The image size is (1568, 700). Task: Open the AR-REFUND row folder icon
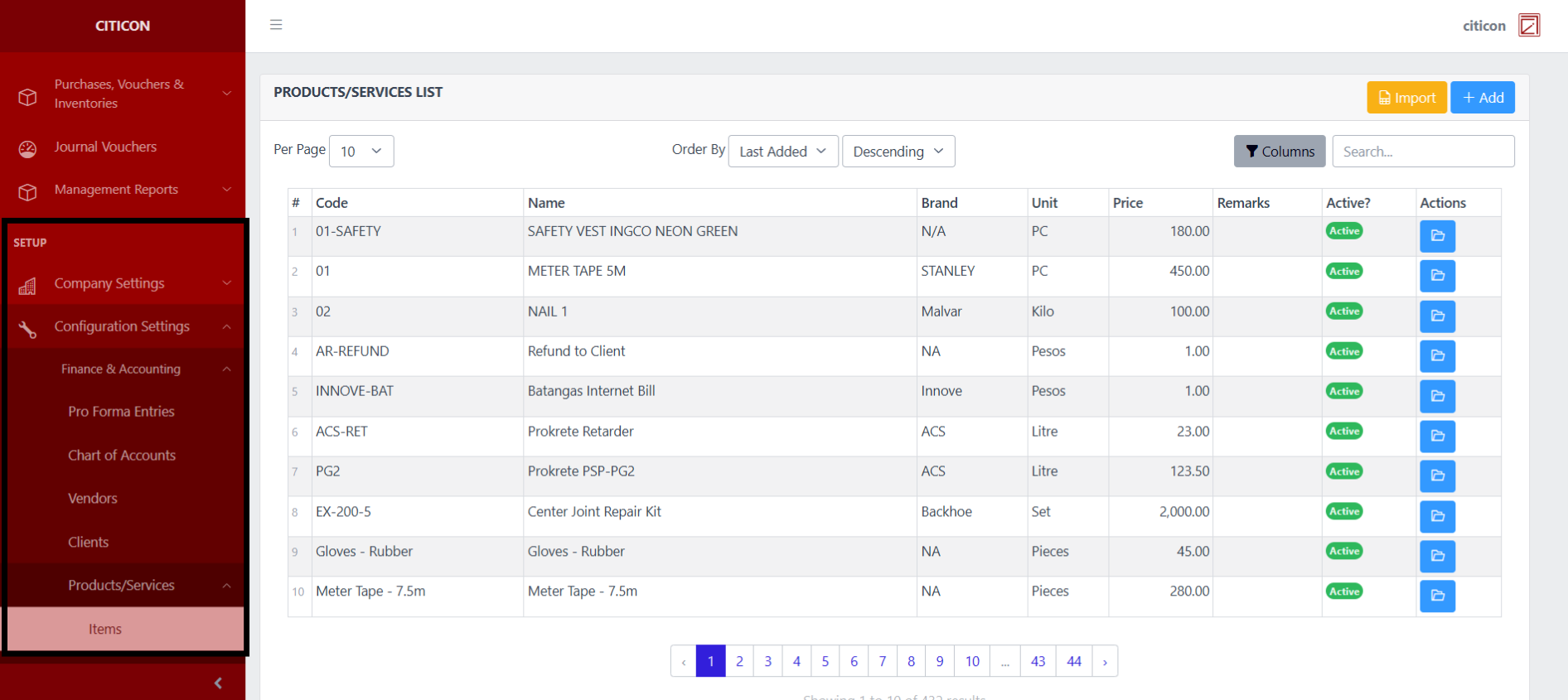click(1437, 356)
